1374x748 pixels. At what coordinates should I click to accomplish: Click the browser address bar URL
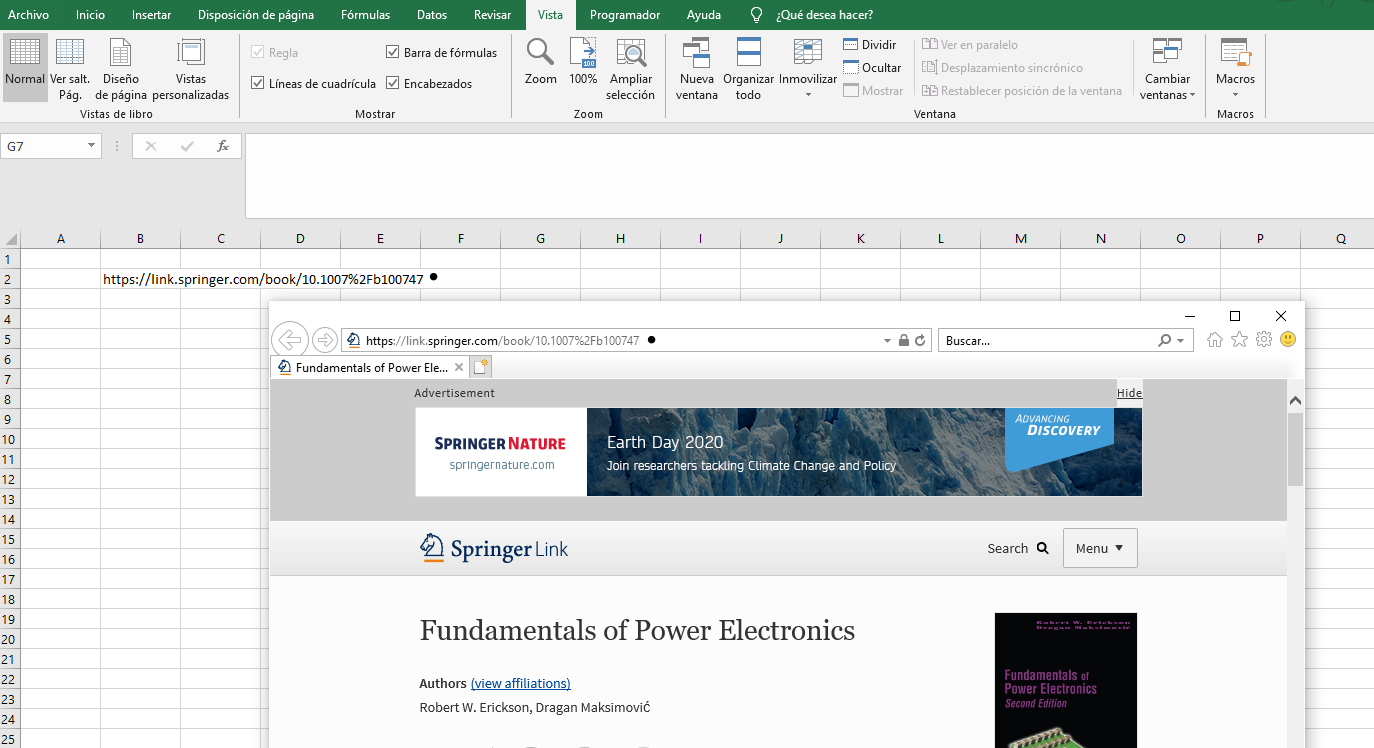pyautogui.click(x=502, y=340)
